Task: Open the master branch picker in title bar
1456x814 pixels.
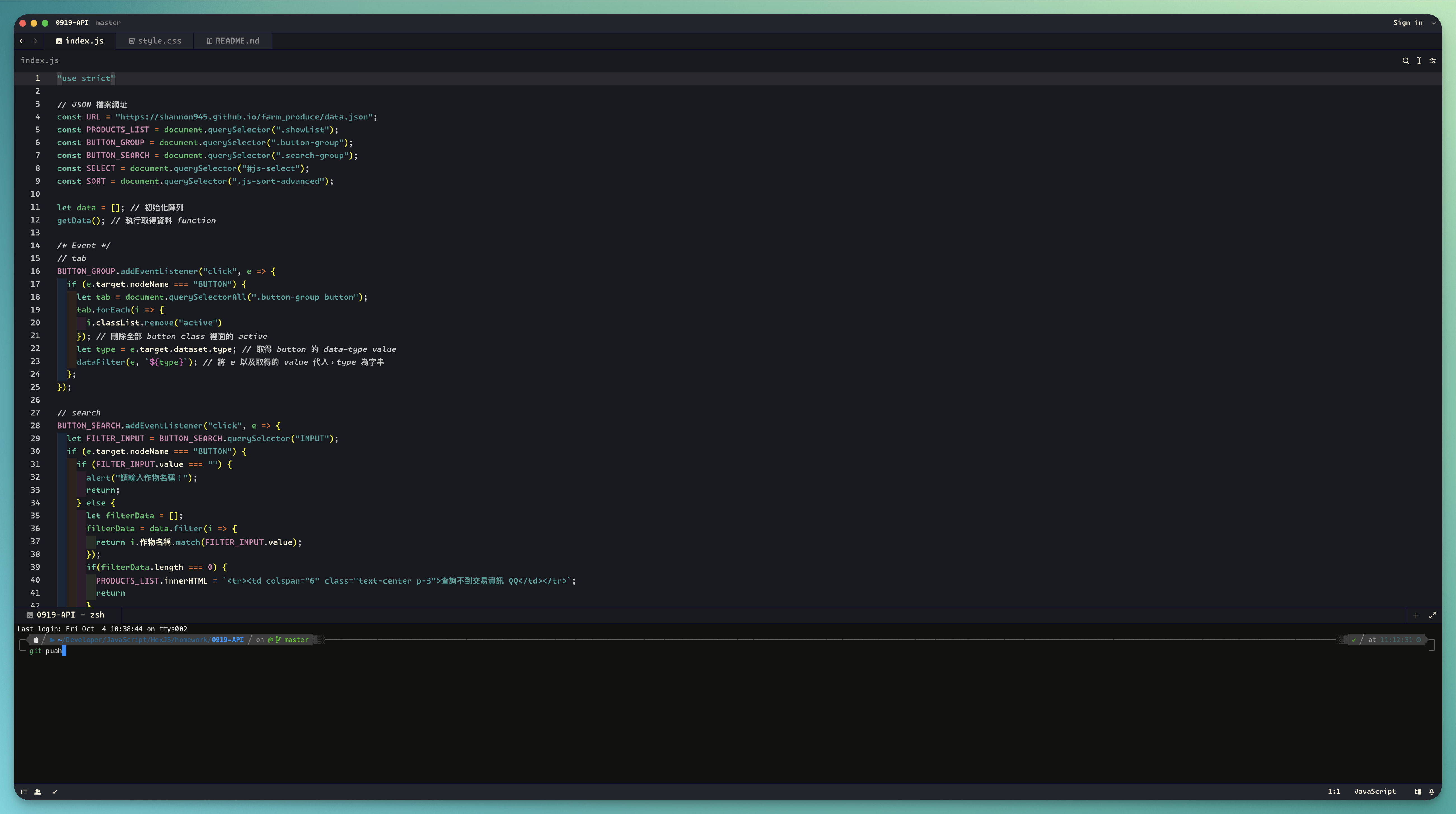Action: click(108, 23)
